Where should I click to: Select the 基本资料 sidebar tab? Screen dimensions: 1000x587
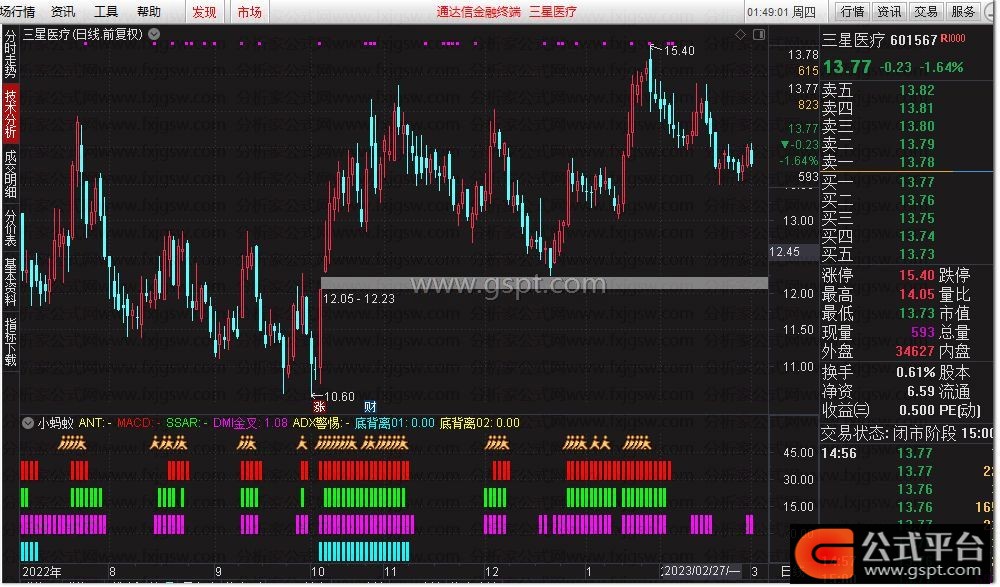[x=10, y=282]
